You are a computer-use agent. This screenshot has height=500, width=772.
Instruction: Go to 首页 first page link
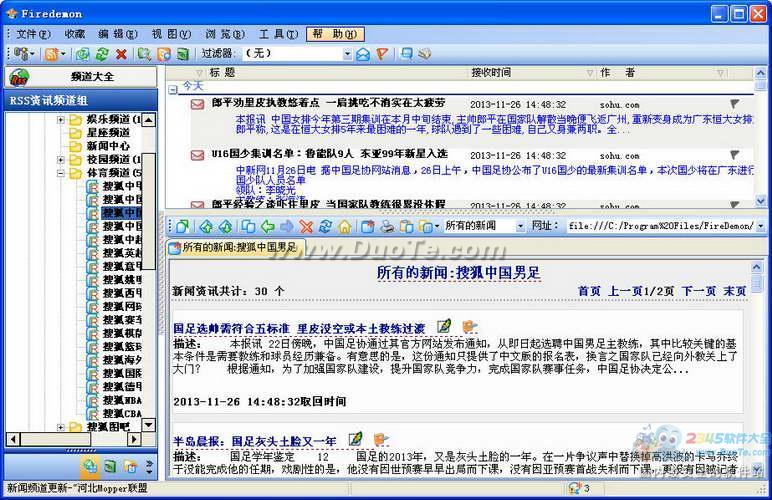tap(589, 291)
